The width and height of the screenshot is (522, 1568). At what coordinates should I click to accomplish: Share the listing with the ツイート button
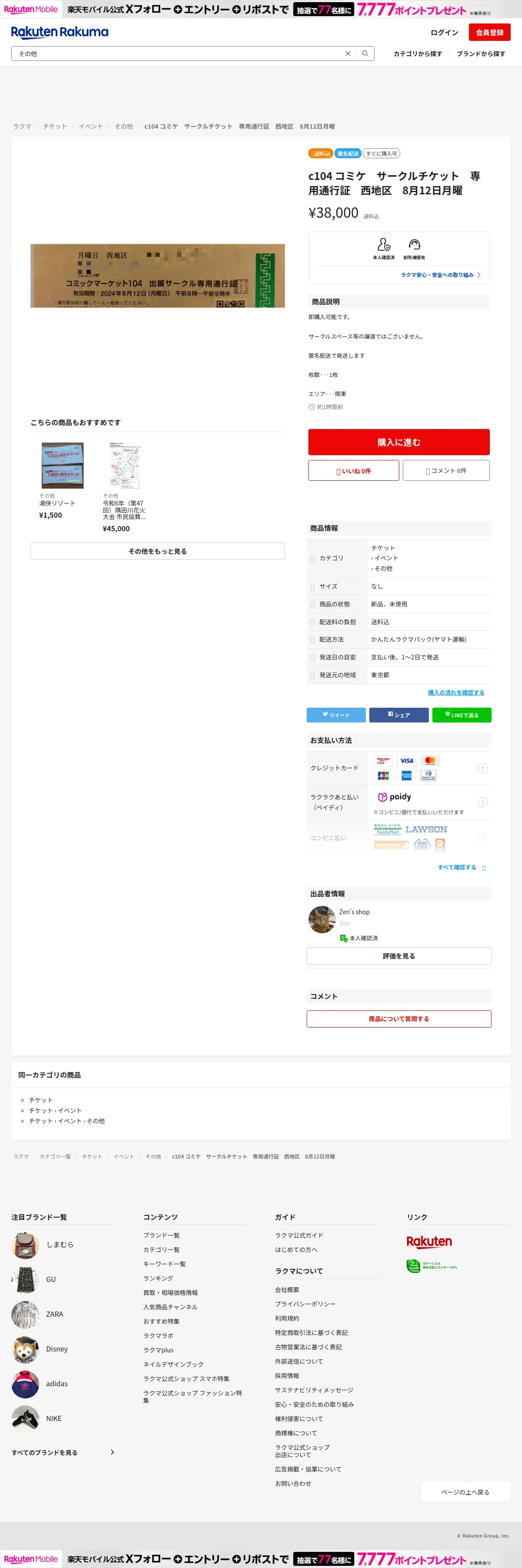336,715
